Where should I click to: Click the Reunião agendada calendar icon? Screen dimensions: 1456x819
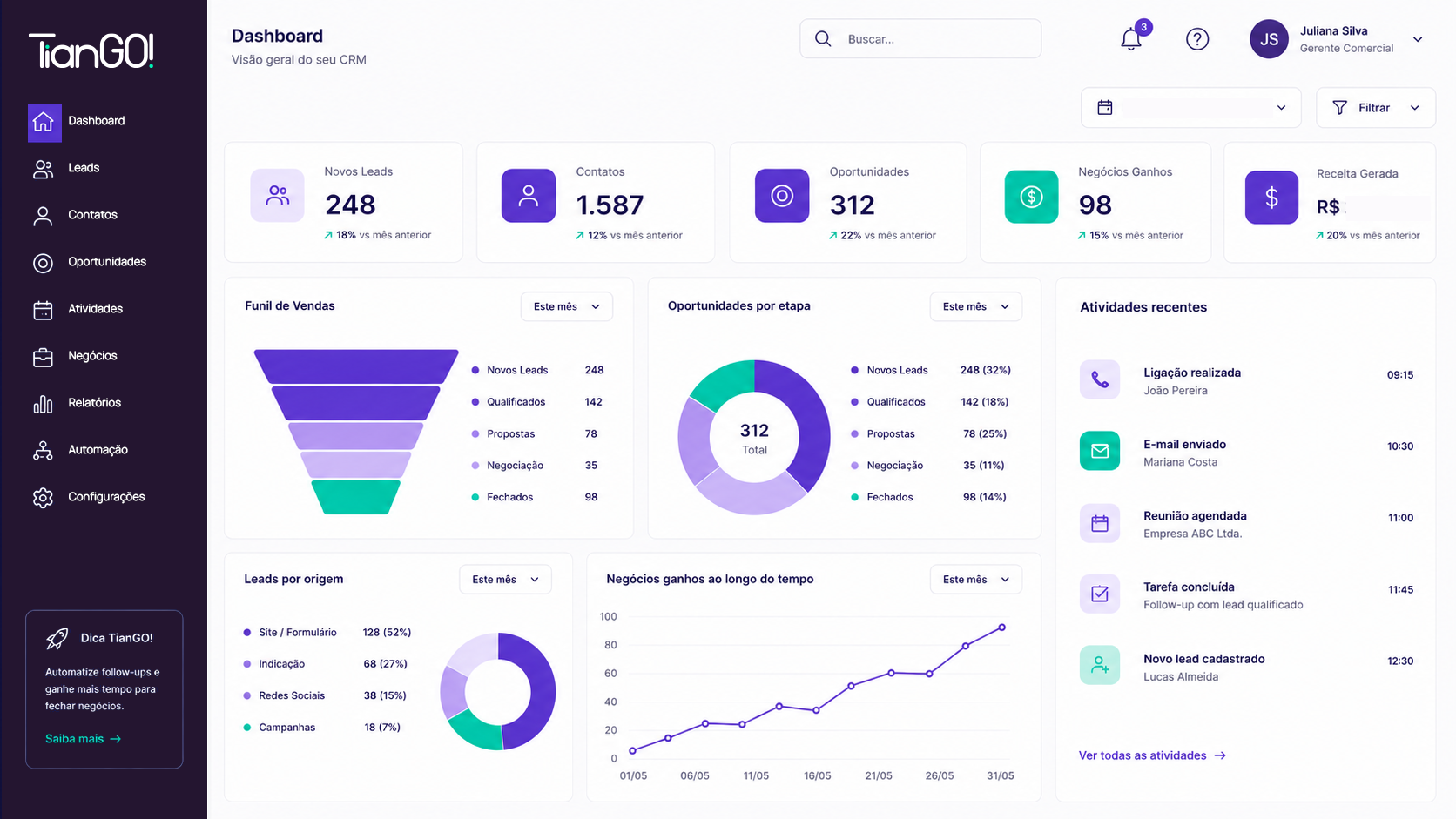[1100, 523]
